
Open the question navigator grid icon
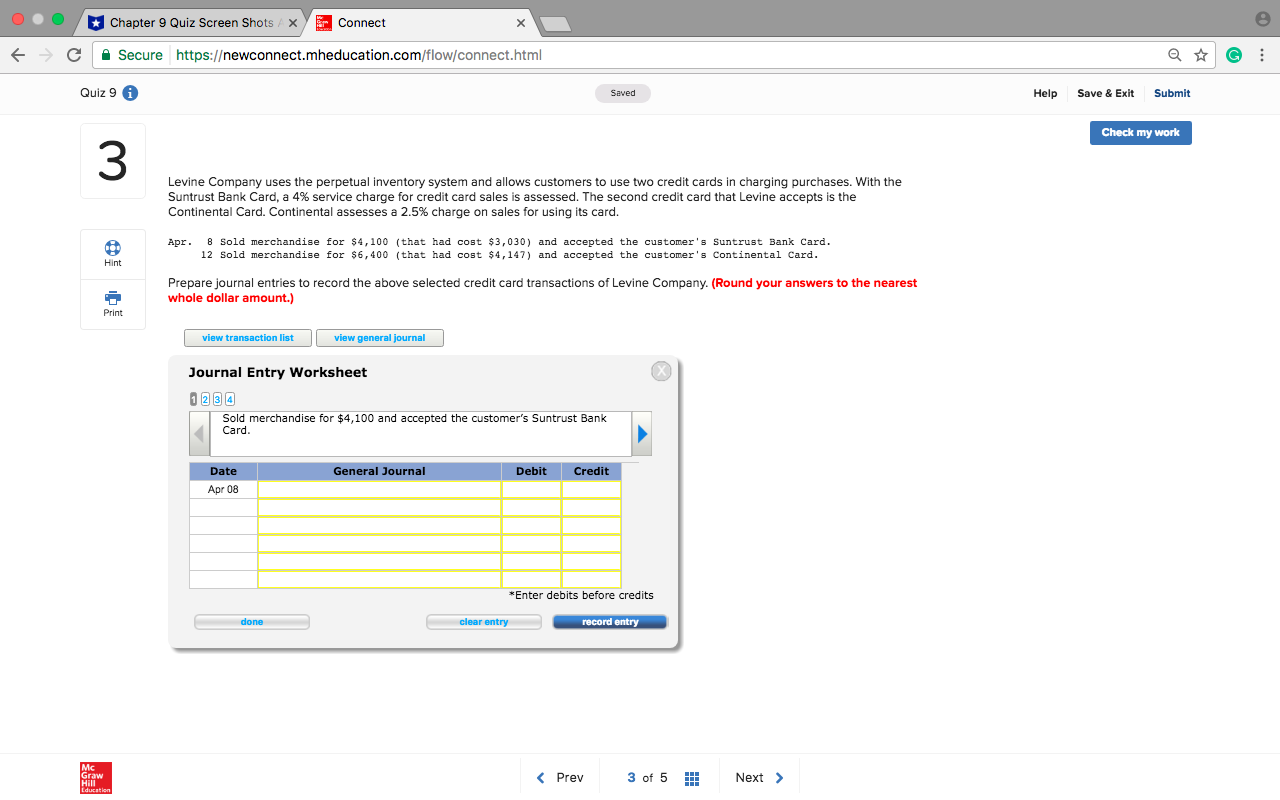tap(691, 777)
